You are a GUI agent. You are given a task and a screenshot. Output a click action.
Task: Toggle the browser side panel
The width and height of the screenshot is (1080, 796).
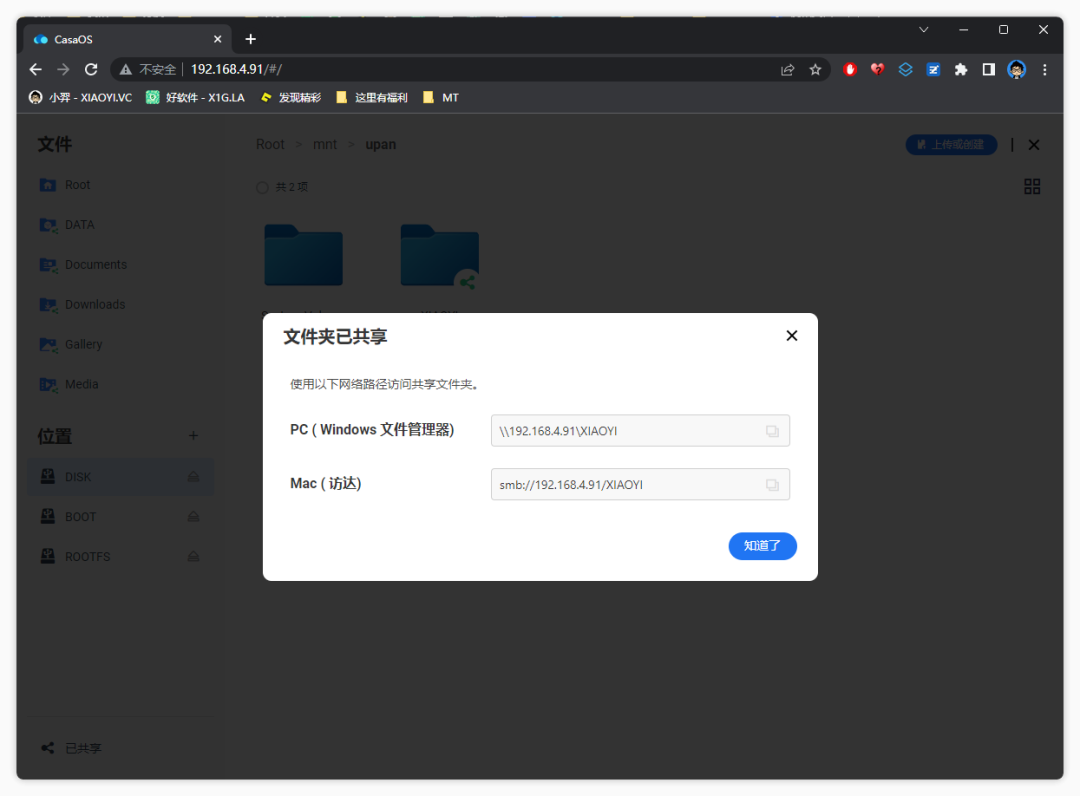pos(988,70)
